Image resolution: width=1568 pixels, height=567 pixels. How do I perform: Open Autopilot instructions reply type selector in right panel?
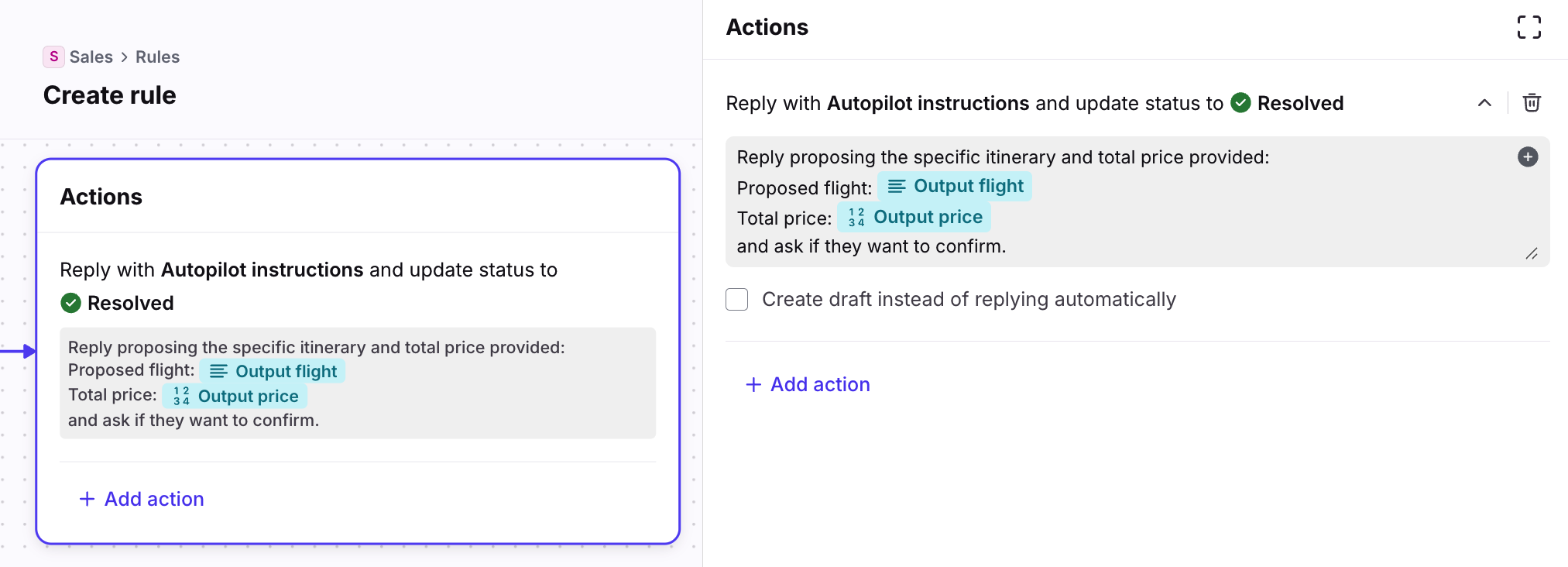(928, 103)
